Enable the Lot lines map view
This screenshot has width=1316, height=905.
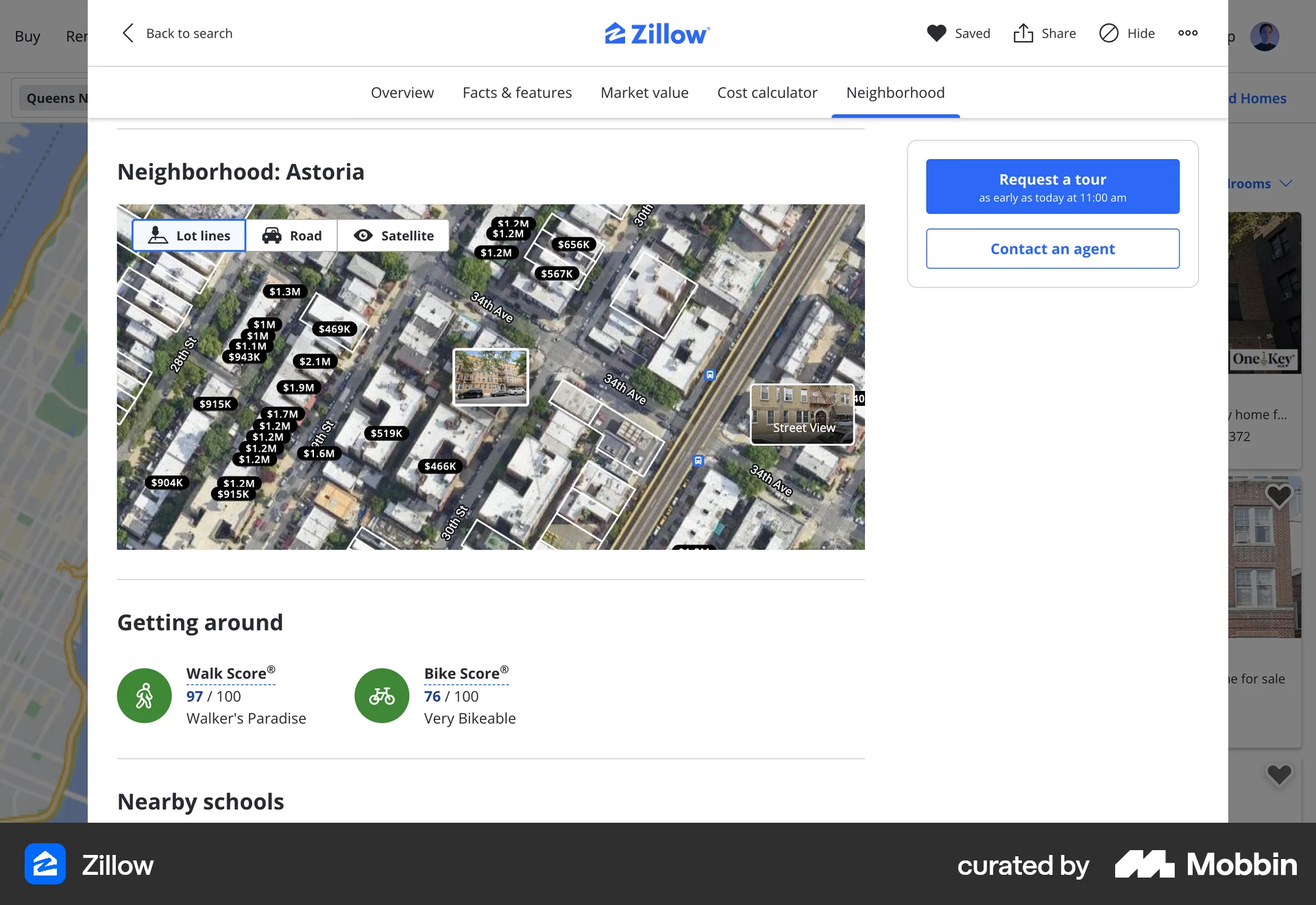[x=188, y=235]
